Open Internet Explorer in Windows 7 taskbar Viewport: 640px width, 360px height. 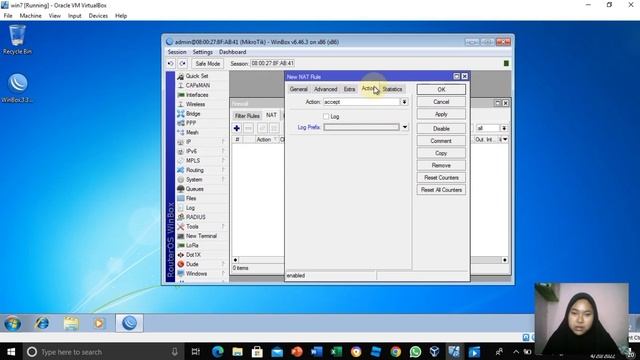[42, 323]
